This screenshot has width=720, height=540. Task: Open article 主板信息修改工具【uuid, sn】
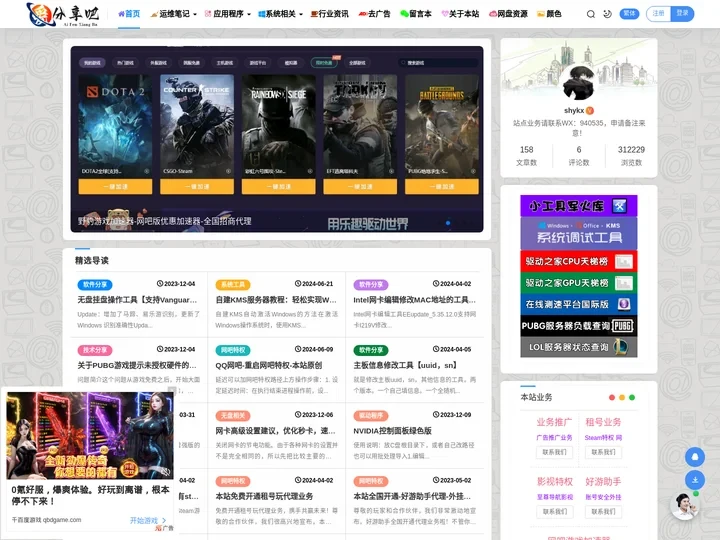click(x=405, y=365)
